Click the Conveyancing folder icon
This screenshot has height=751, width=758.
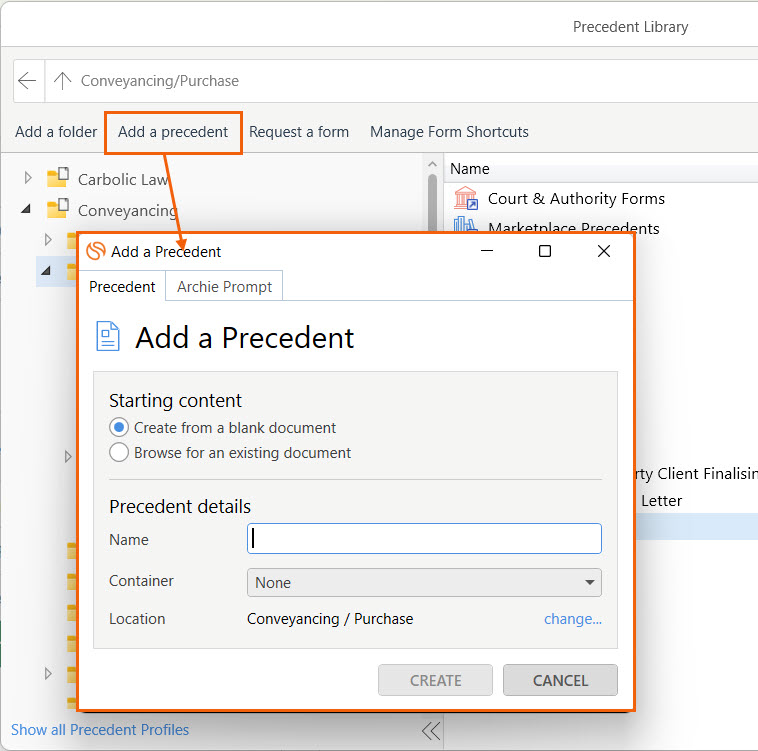(58, 210)
